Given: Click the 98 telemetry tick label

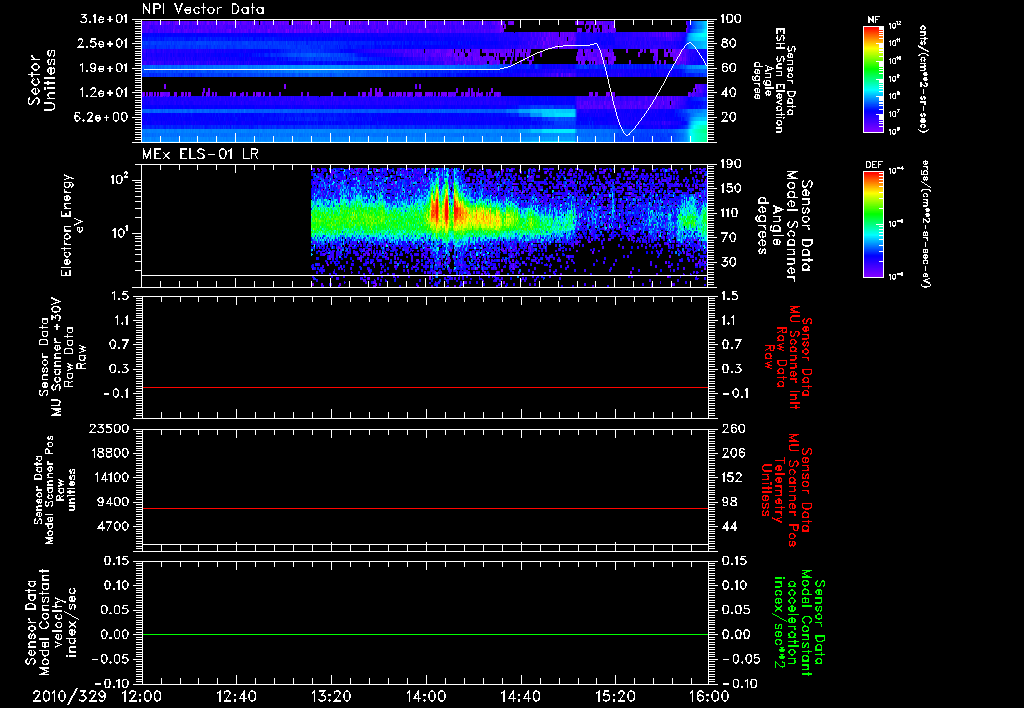Looking at the screenshot, I should click(728, 502).
